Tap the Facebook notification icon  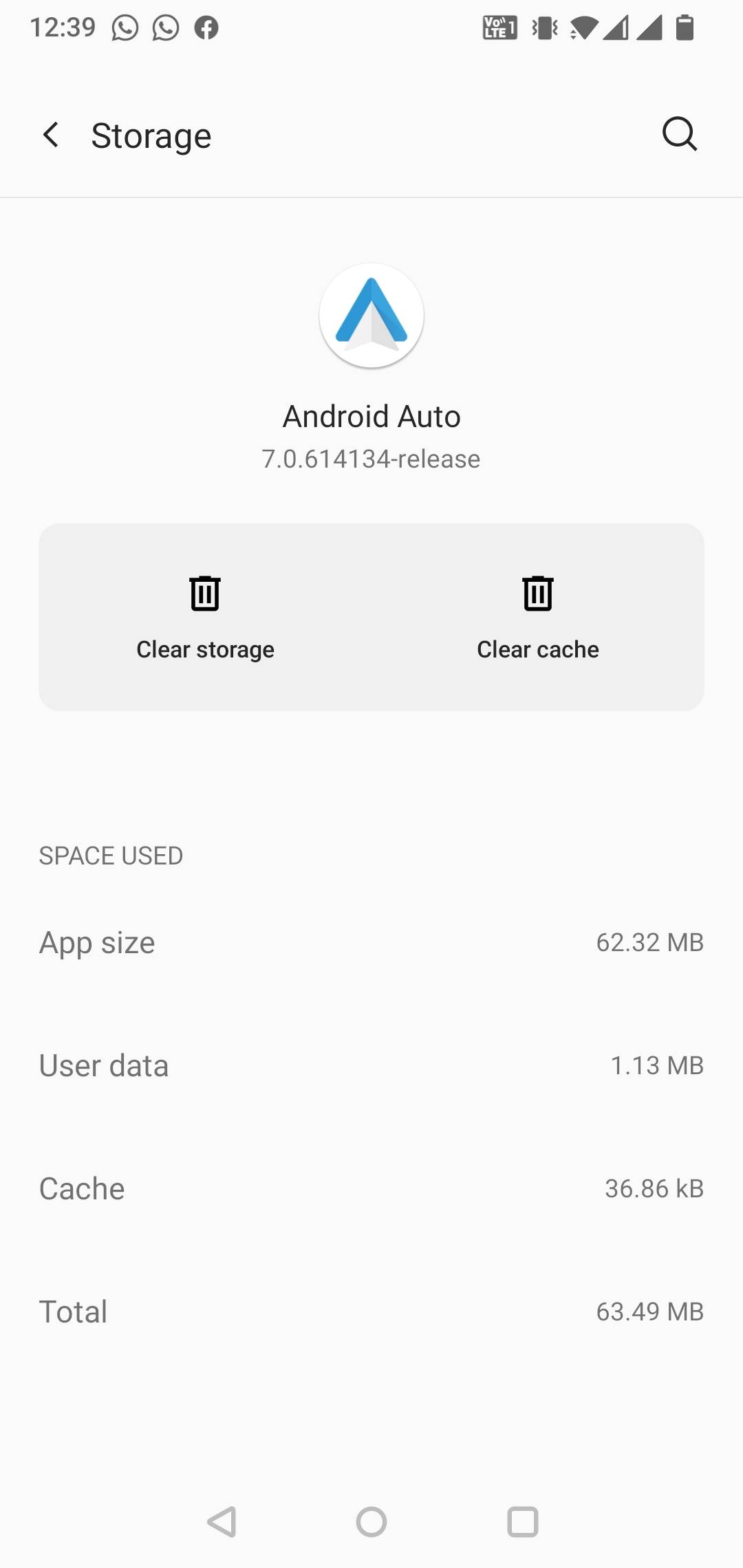click(206, 28)
